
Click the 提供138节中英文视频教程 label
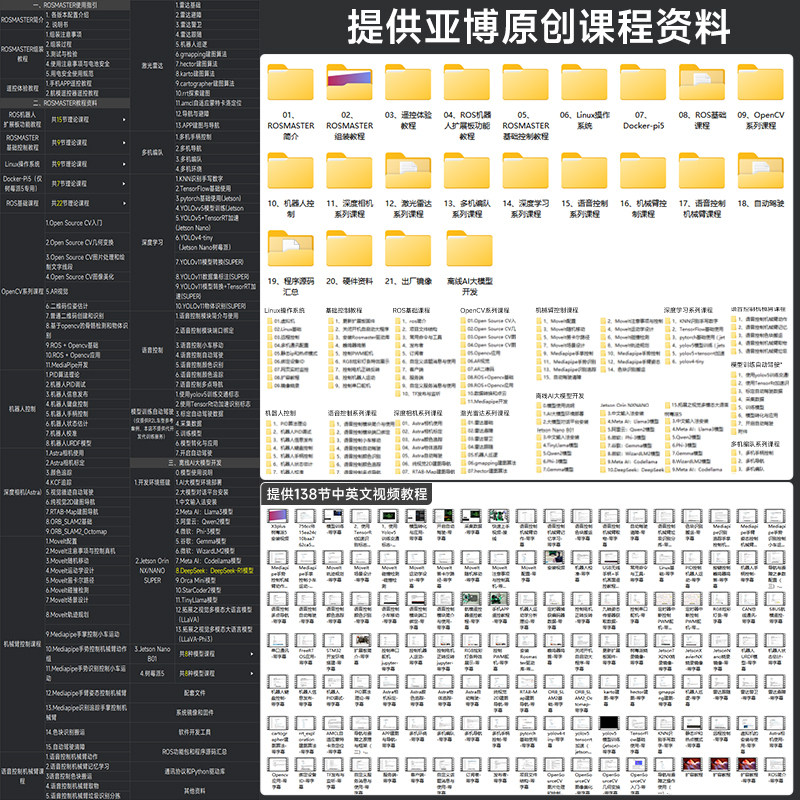pyautogui.click(x=347, y=494)
